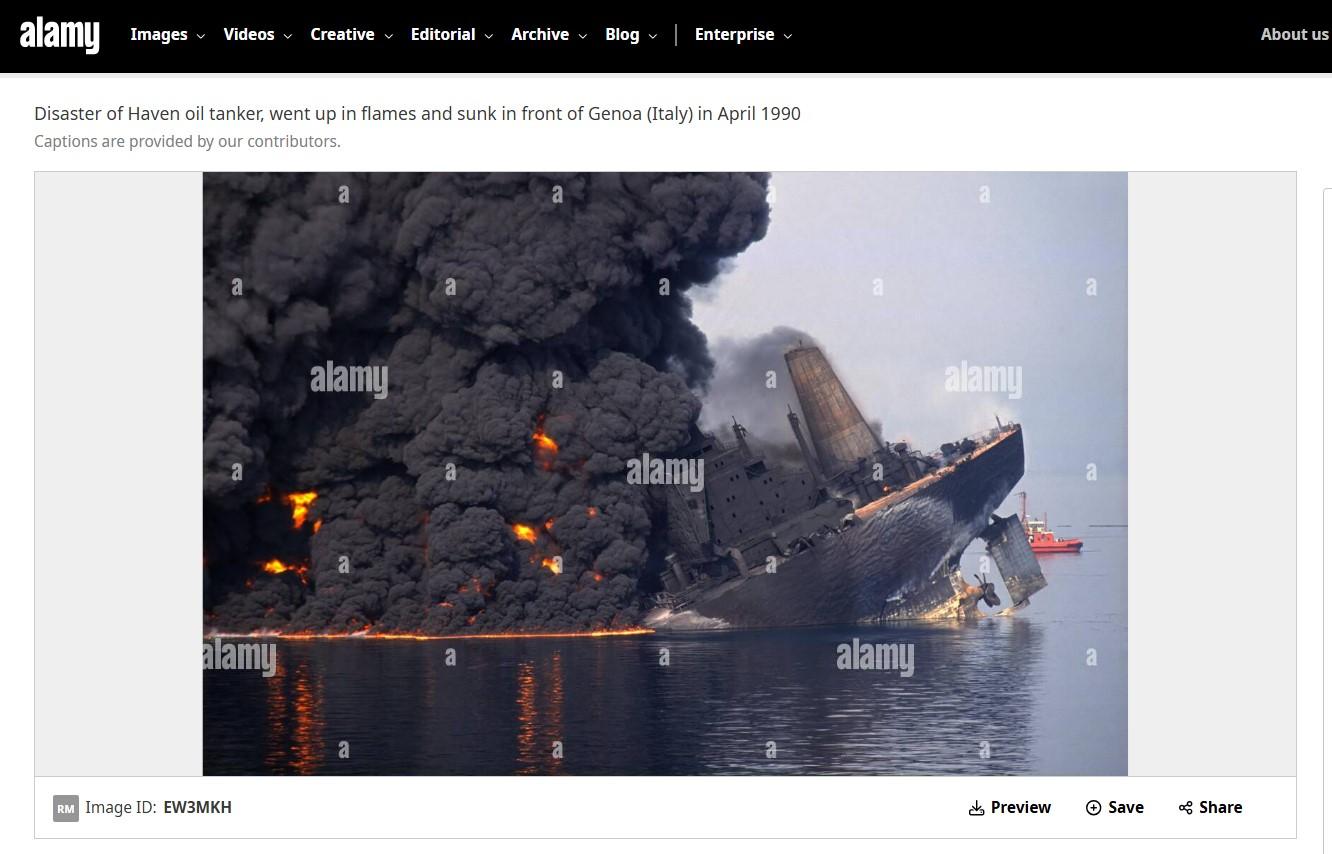The width and height of the screenshot is (1332, 854).
Task: Expand the Blog menu chevron
Action: tap(653, 36)
